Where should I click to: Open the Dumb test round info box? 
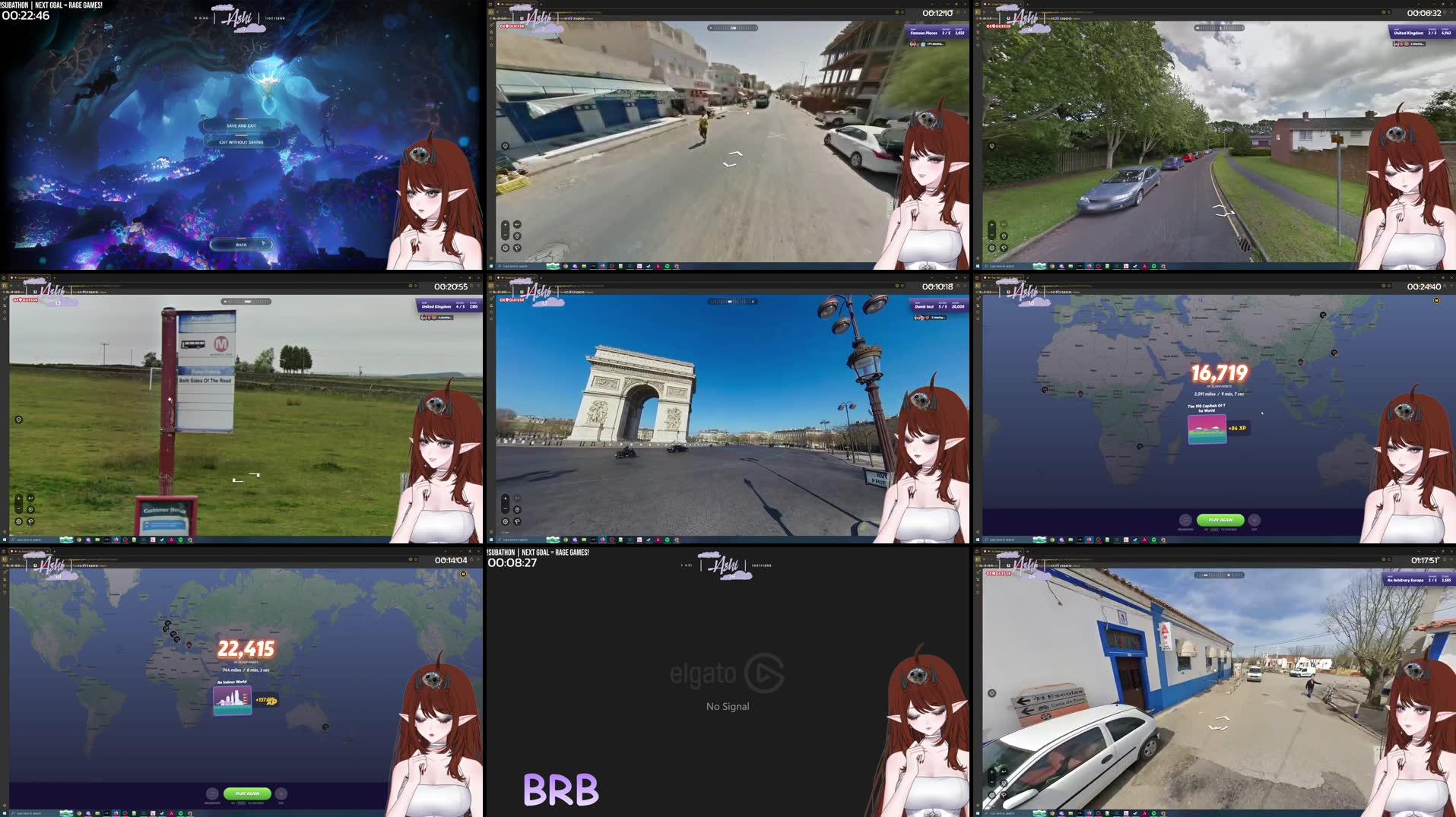(938, 306)
